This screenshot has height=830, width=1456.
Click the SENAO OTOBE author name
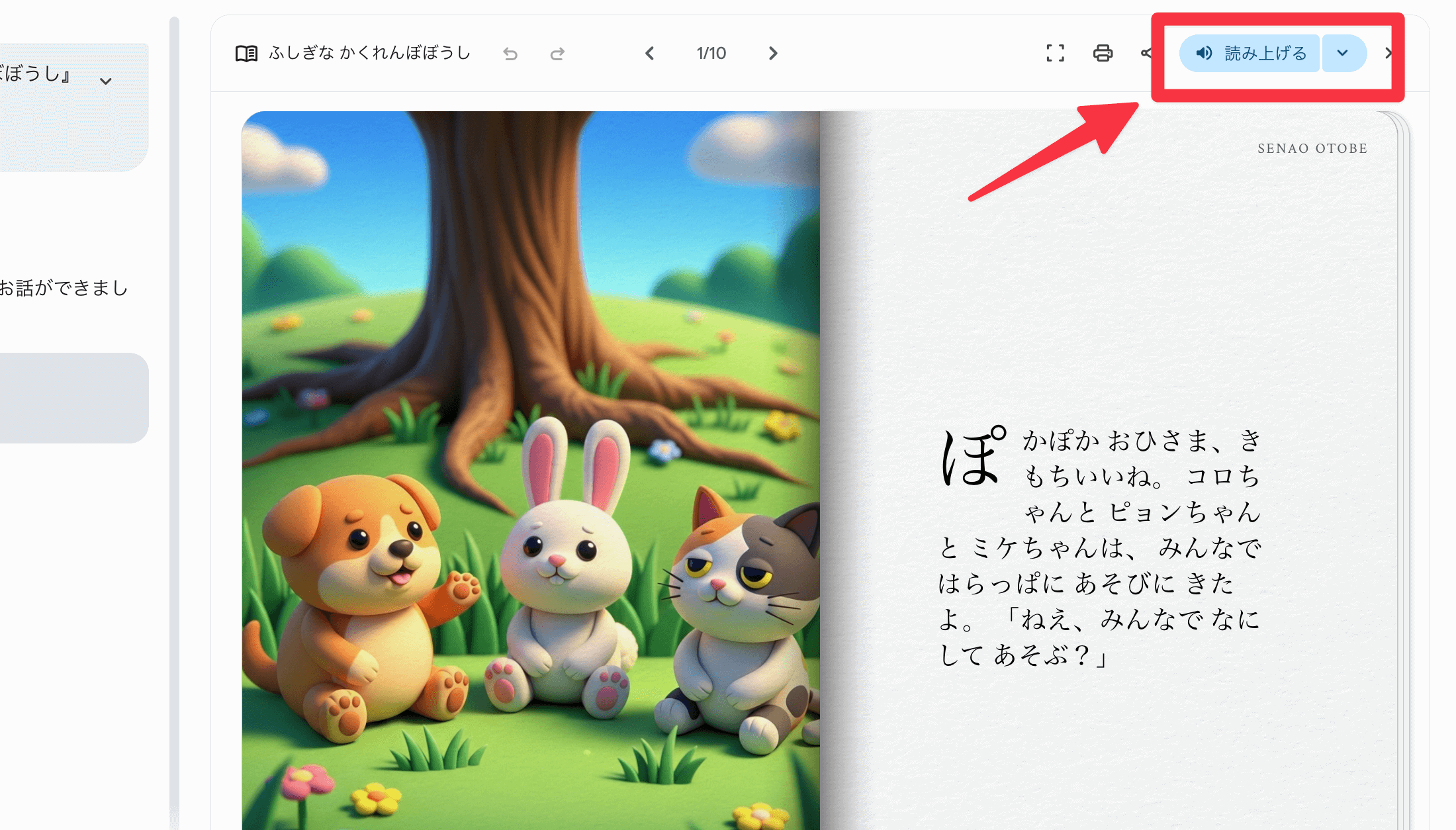[x=1312, y=149]
